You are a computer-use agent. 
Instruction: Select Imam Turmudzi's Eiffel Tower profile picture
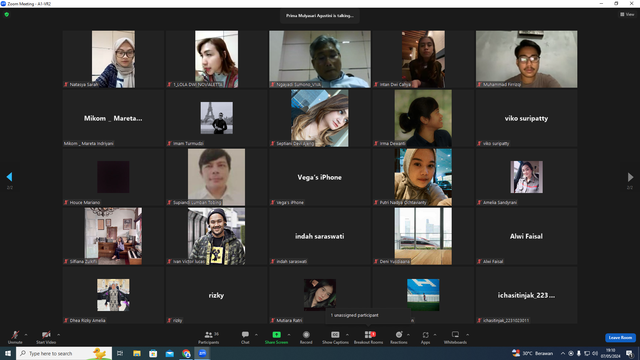(217, 118)
